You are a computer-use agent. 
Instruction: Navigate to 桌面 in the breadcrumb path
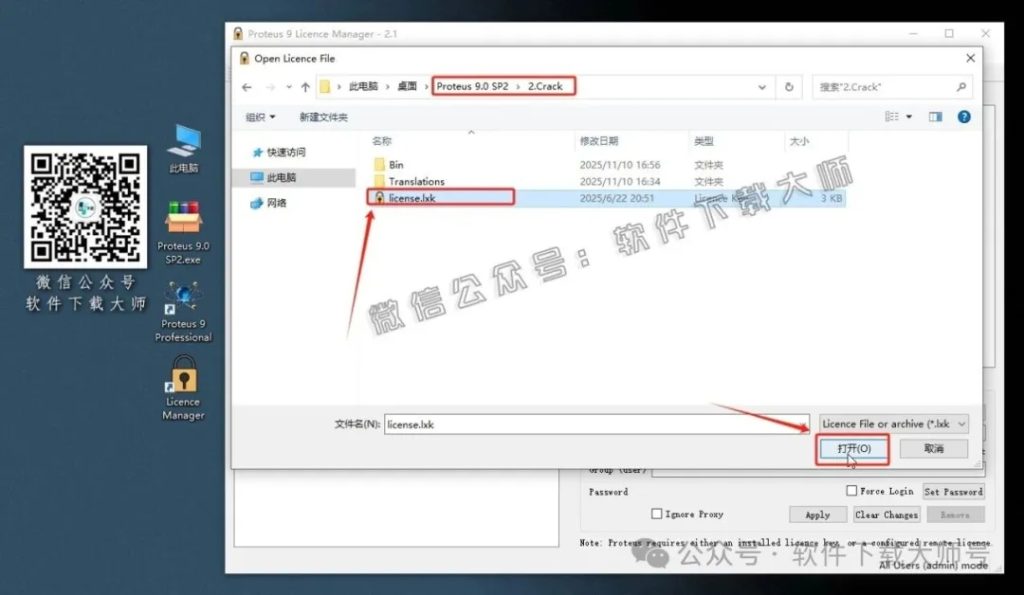coord(405,87)
